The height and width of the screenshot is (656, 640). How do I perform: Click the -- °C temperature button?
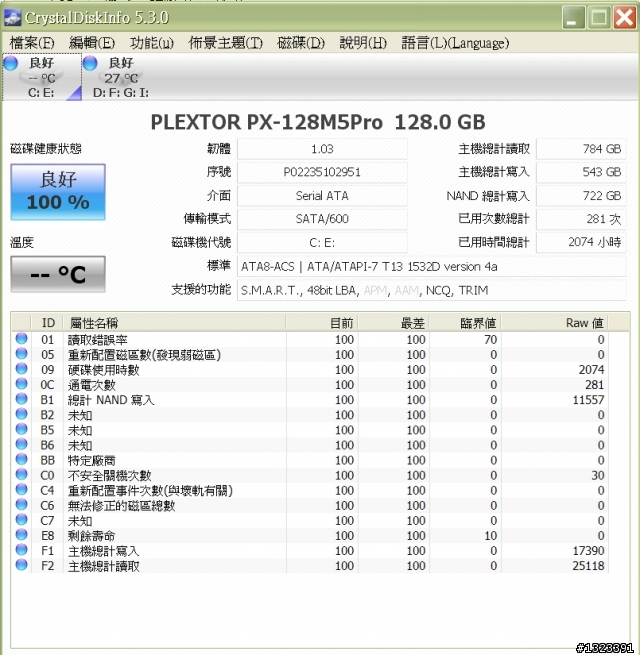point(58,274)
